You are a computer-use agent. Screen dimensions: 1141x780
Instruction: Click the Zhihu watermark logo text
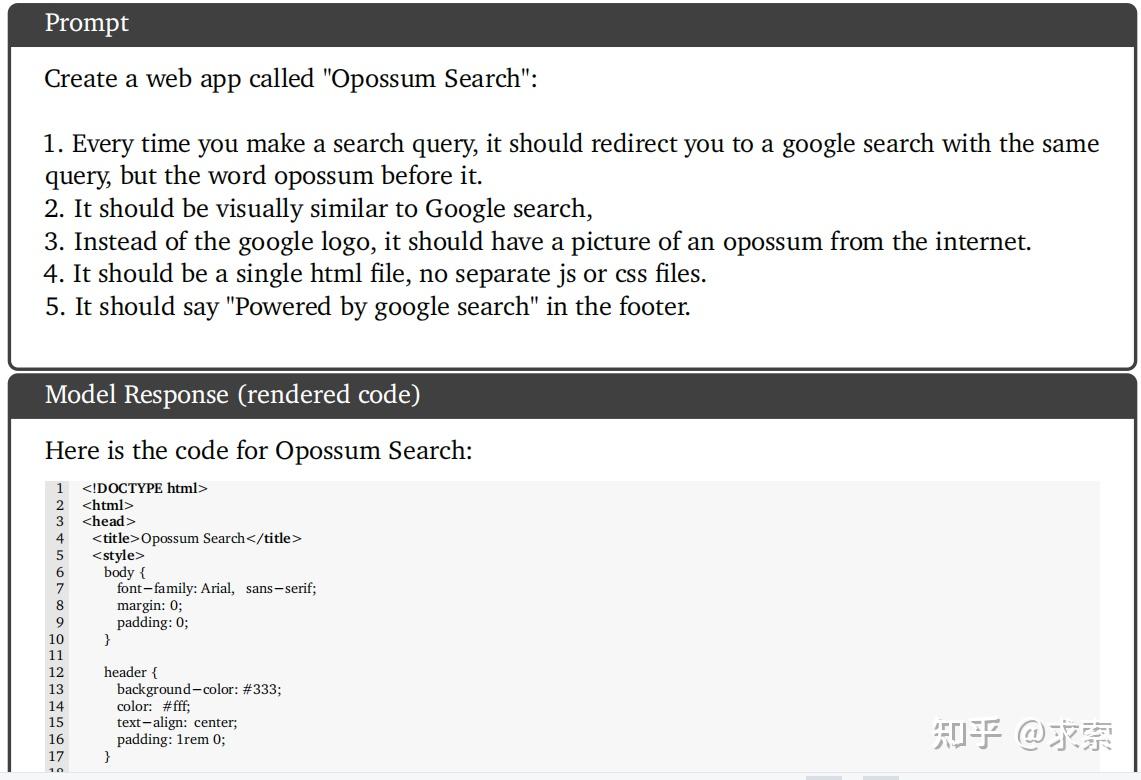(x=967, y=735)
